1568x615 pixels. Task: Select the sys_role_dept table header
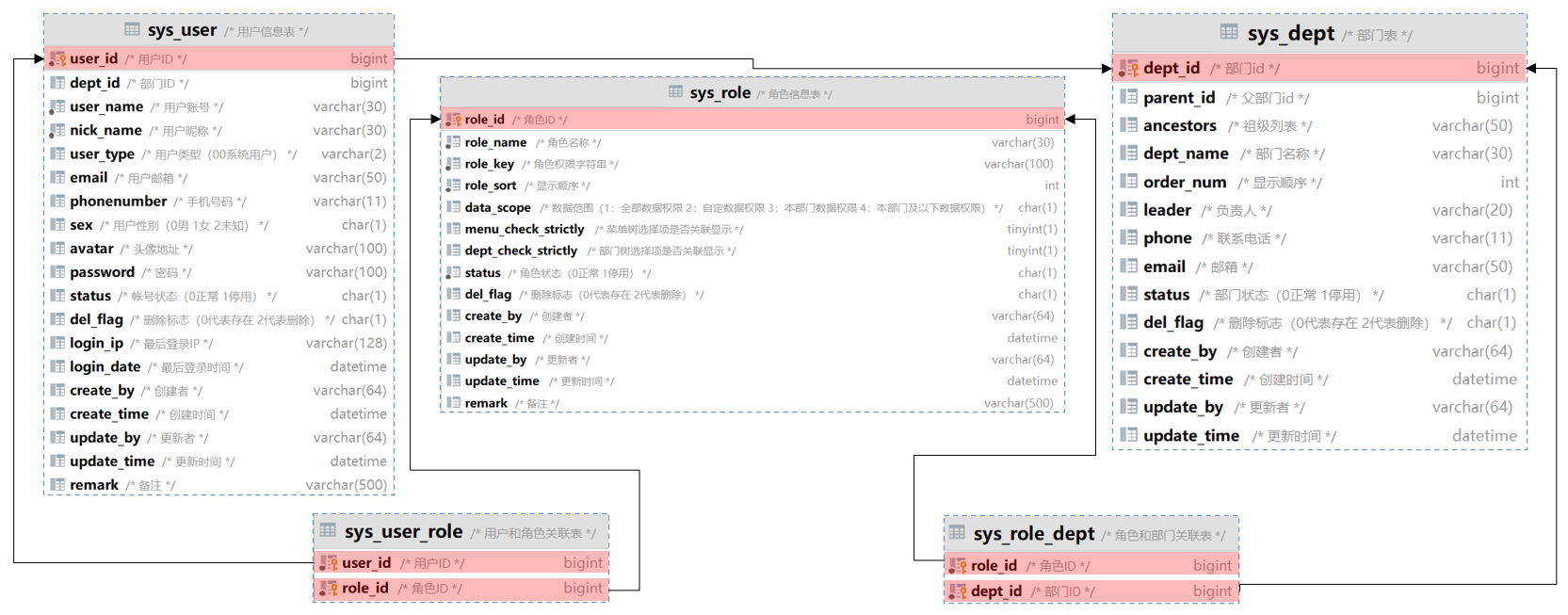point(1091,534)
